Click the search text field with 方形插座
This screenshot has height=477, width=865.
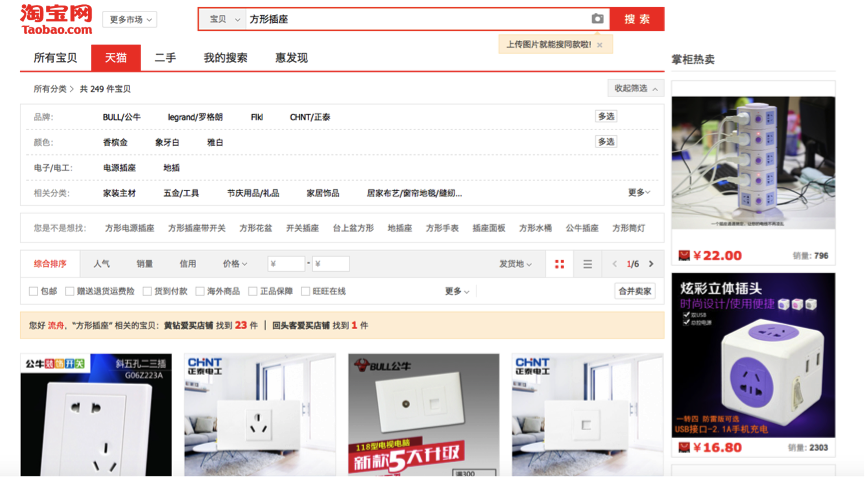(x=418, y=19)
